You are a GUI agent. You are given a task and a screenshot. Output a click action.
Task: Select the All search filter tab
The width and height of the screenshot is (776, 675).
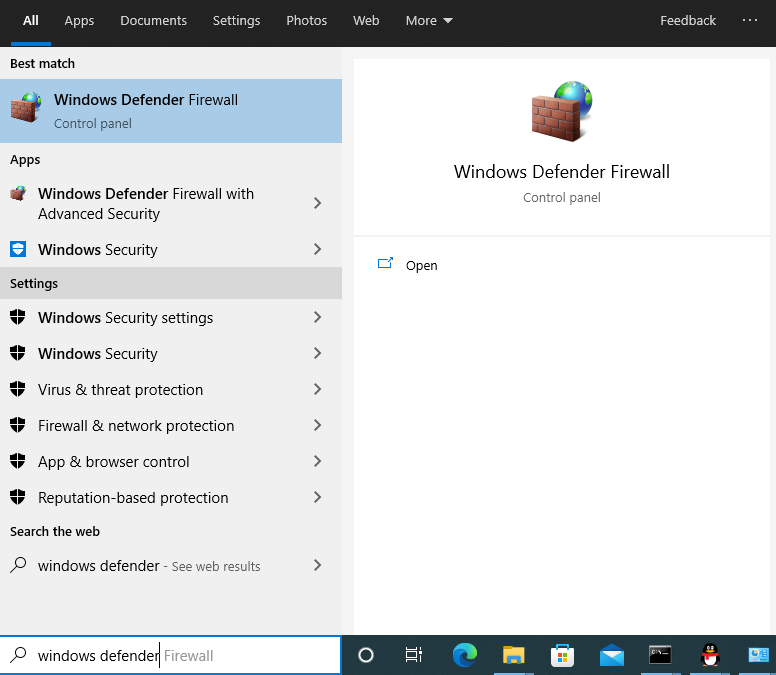tap(31, 20)
